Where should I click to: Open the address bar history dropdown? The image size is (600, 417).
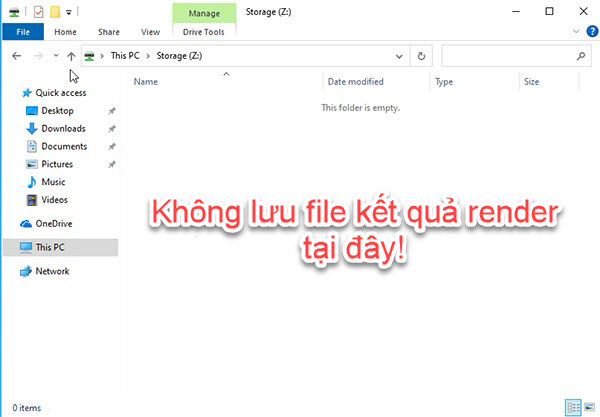(400, 57)
